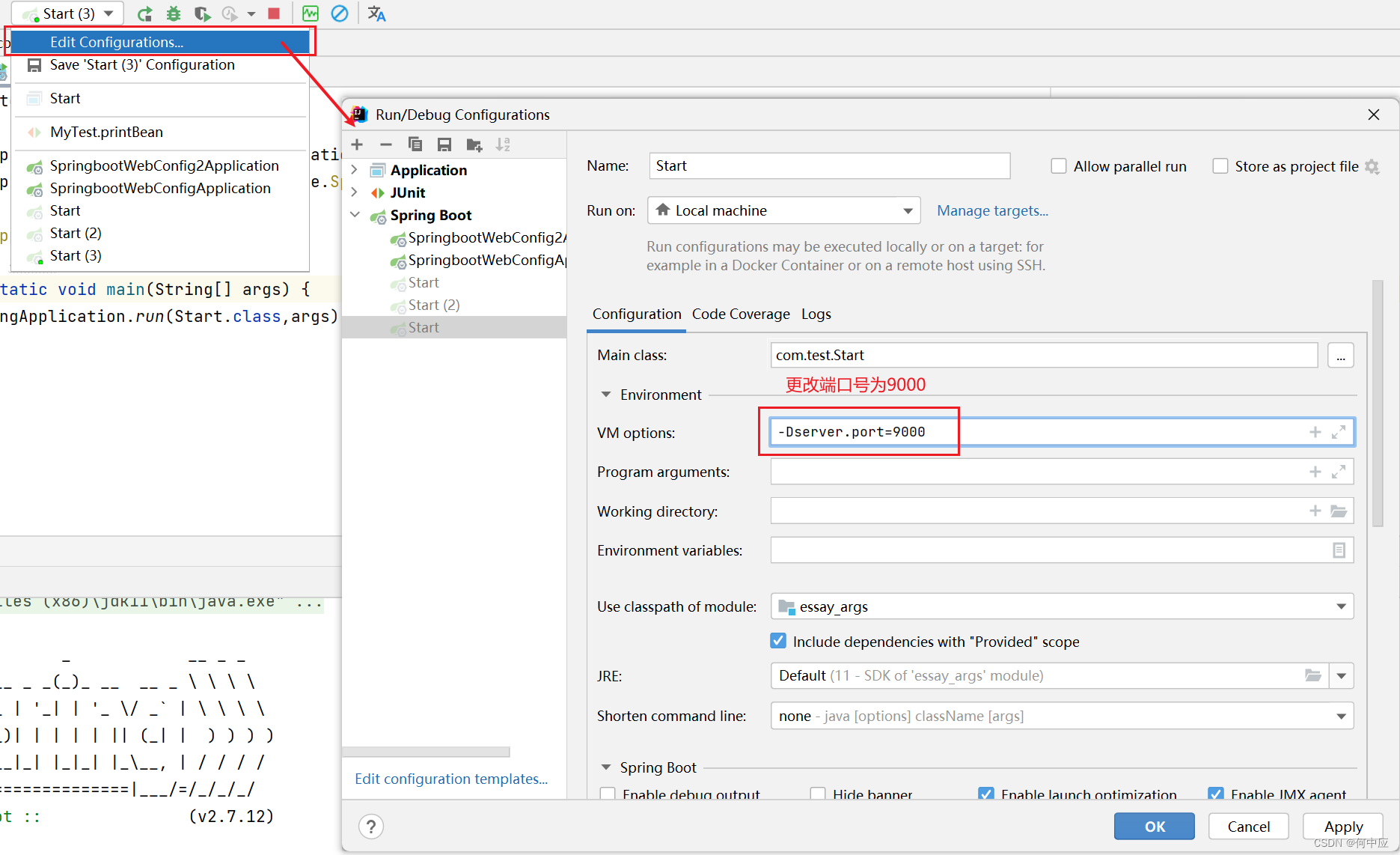The height and width of the screenshot is (855, 1400).
Task: Click the Run (rerun) toolbar icon
Action: (145, 13)
